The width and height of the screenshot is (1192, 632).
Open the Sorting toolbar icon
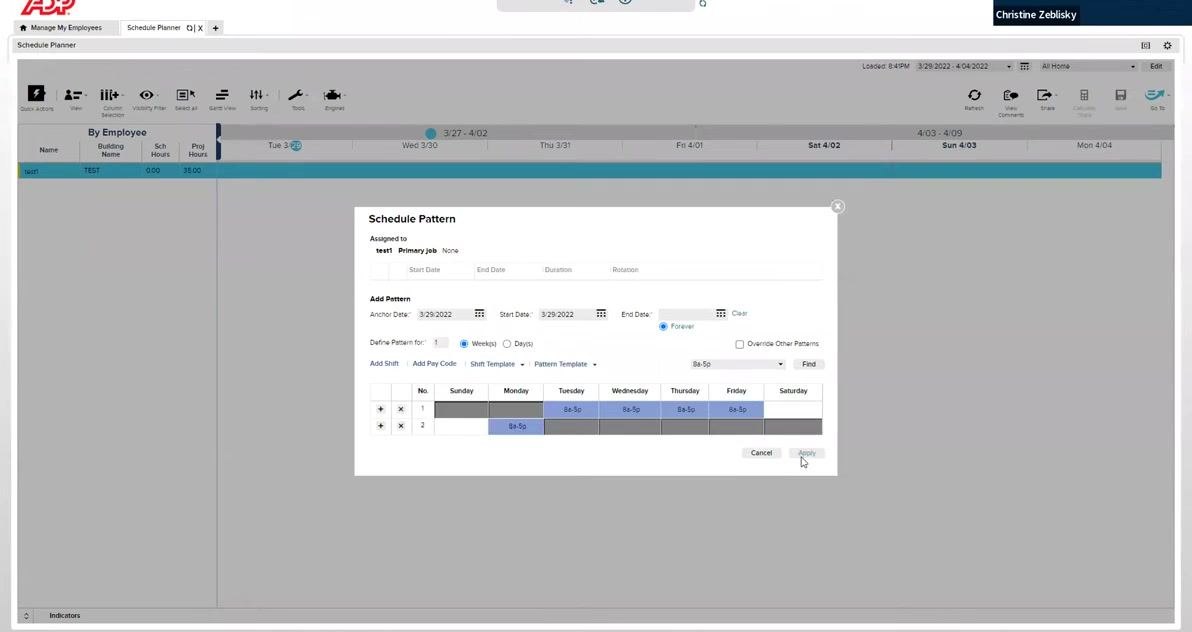pyautogui.click(x=257, y=95)
